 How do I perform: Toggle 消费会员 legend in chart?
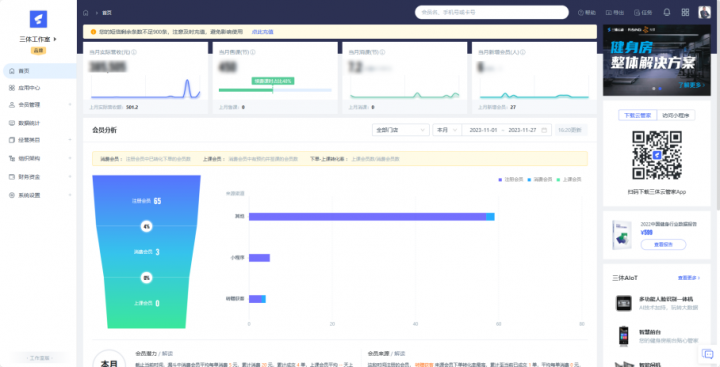pyautogui.click(x=540, y=180)
